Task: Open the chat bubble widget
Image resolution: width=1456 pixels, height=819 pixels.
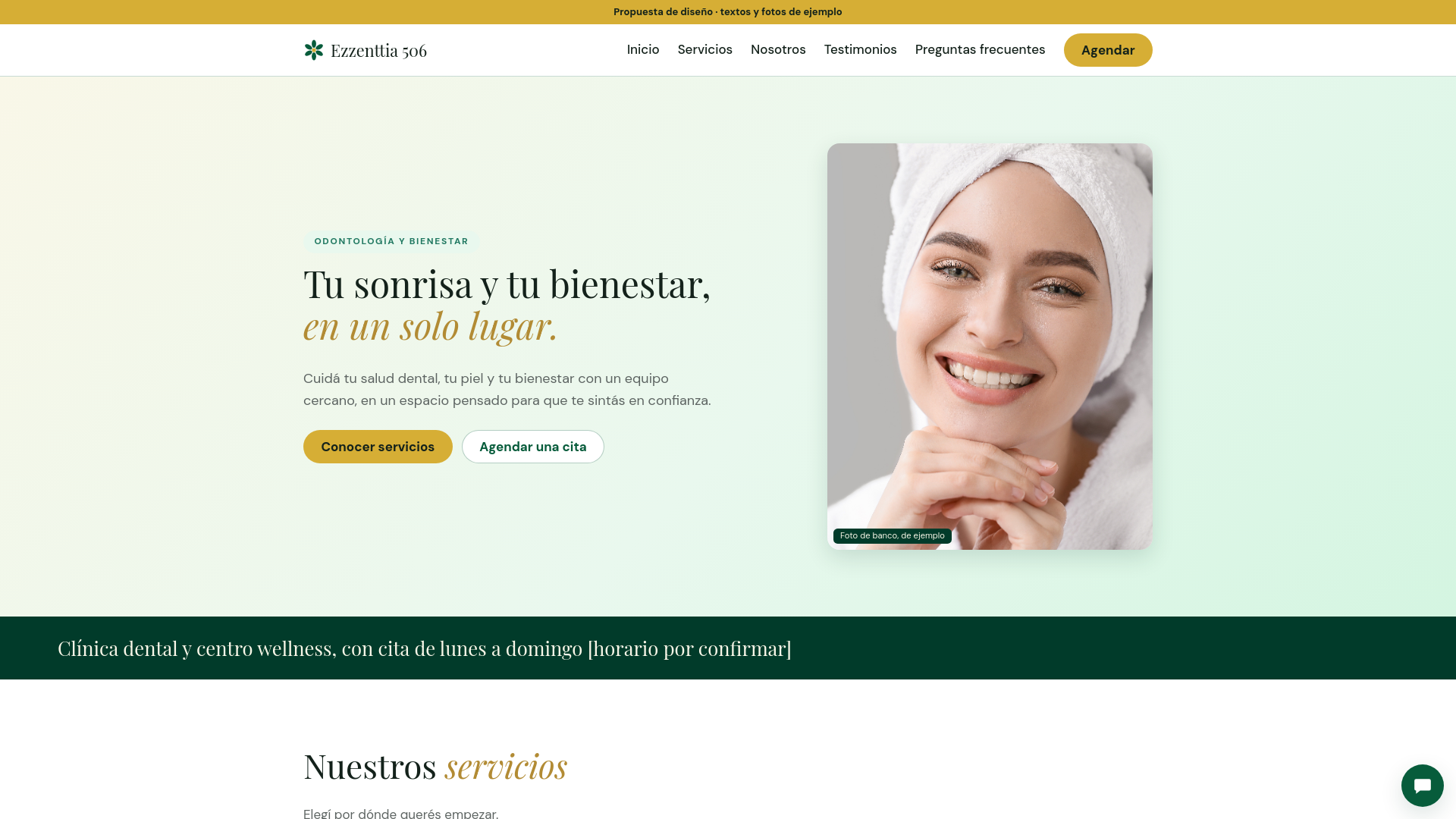Action: tap(1422, 786)
